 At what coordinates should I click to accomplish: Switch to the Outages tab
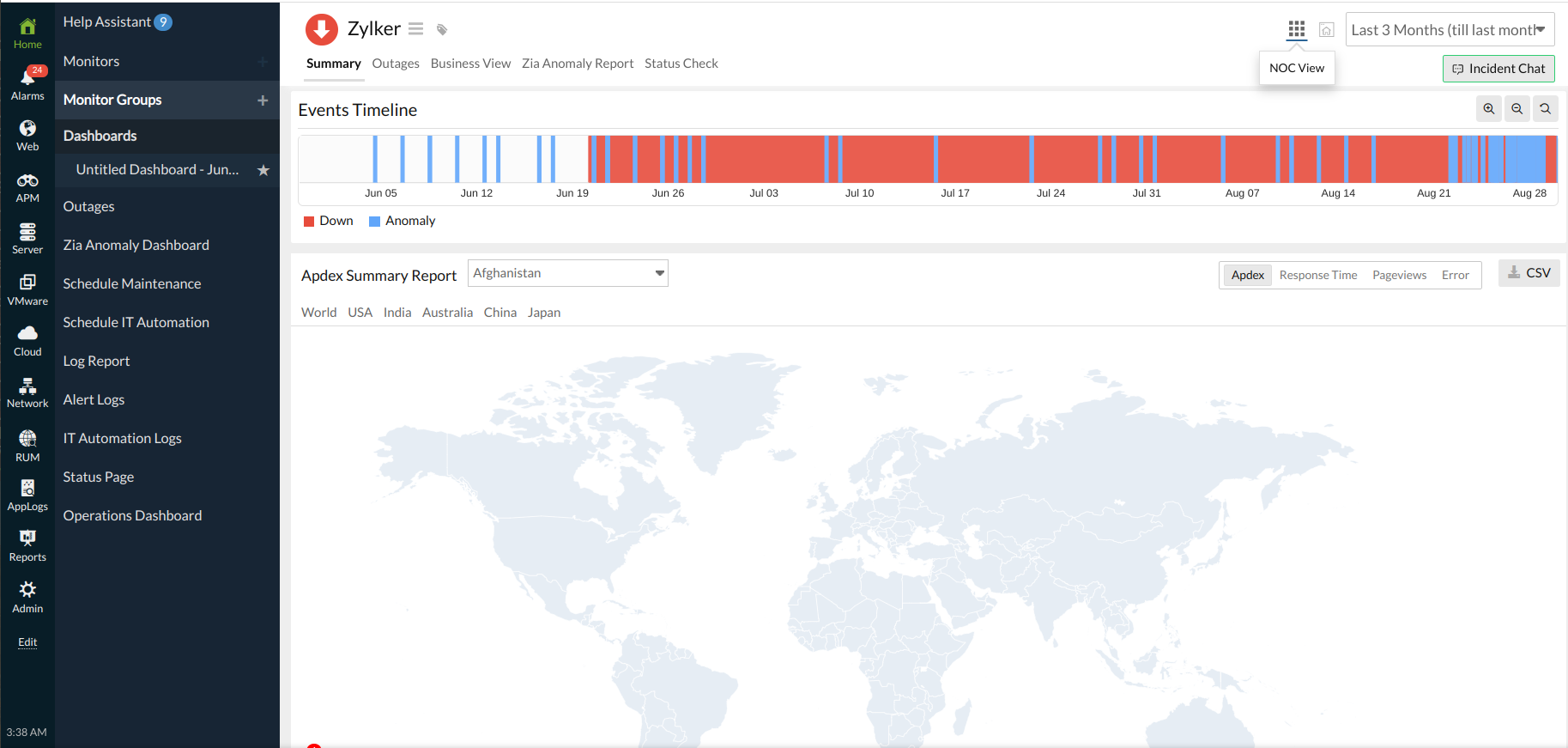point(396,64)
